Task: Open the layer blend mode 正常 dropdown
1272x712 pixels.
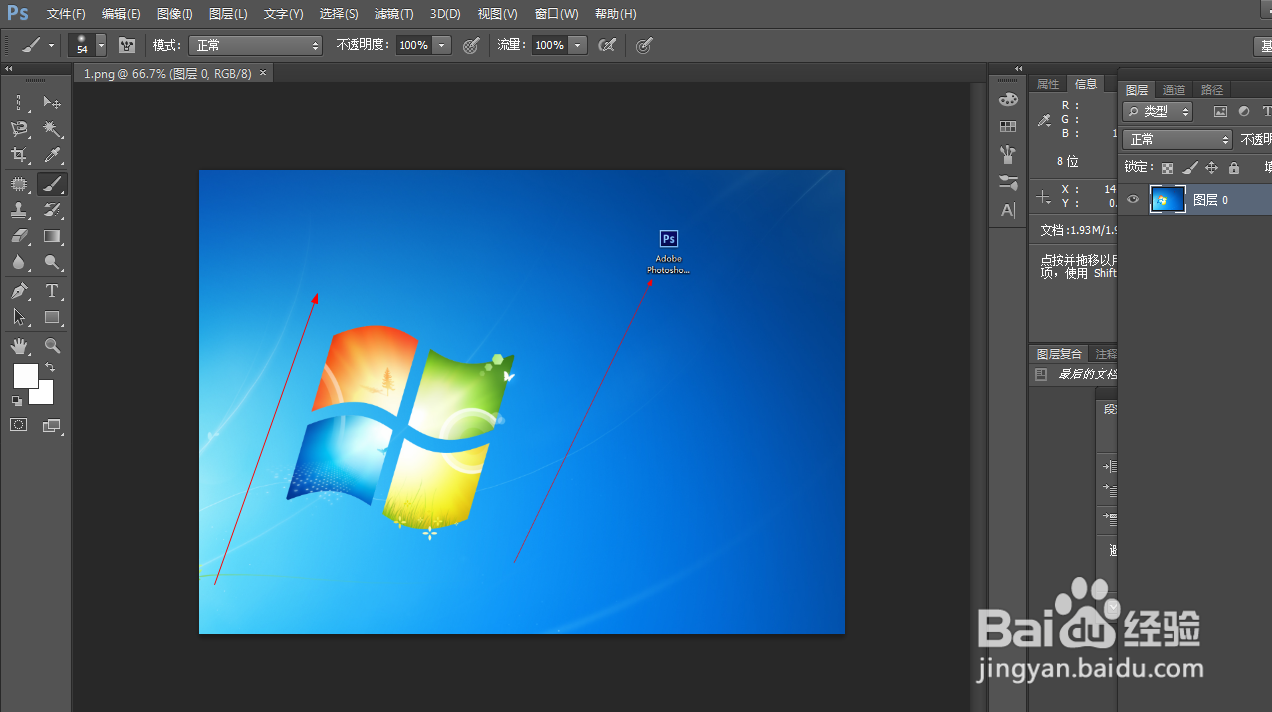Action: click(1178, 140)
